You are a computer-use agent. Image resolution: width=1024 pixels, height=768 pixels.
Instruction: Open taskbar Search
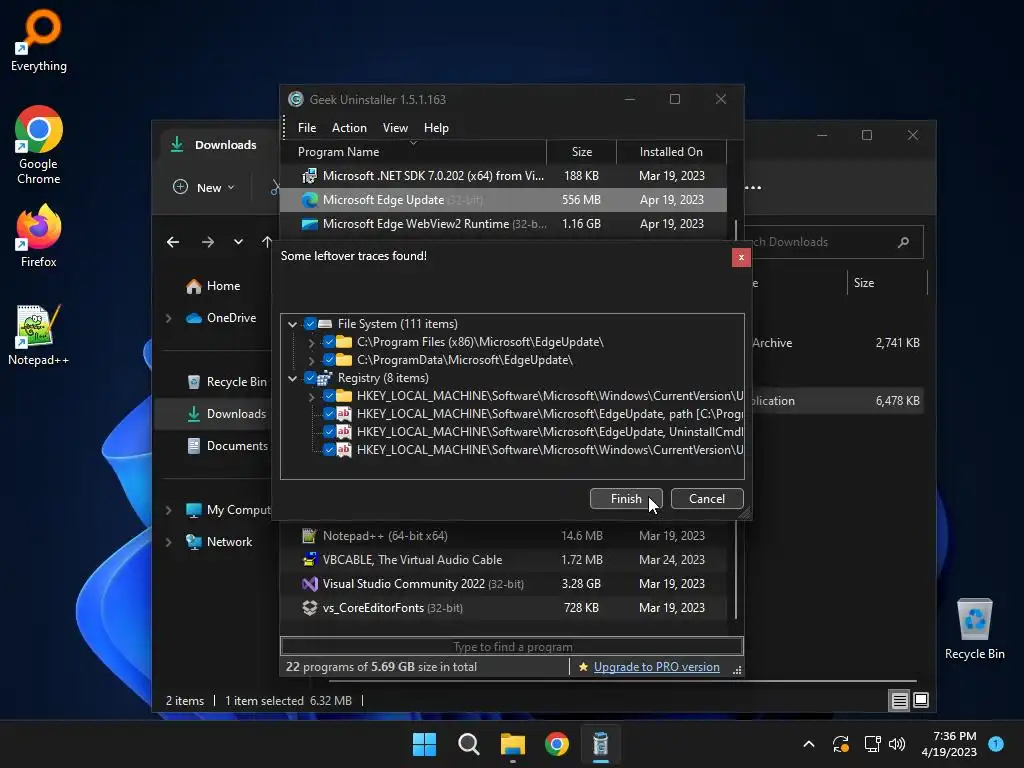tap(469, 744)
